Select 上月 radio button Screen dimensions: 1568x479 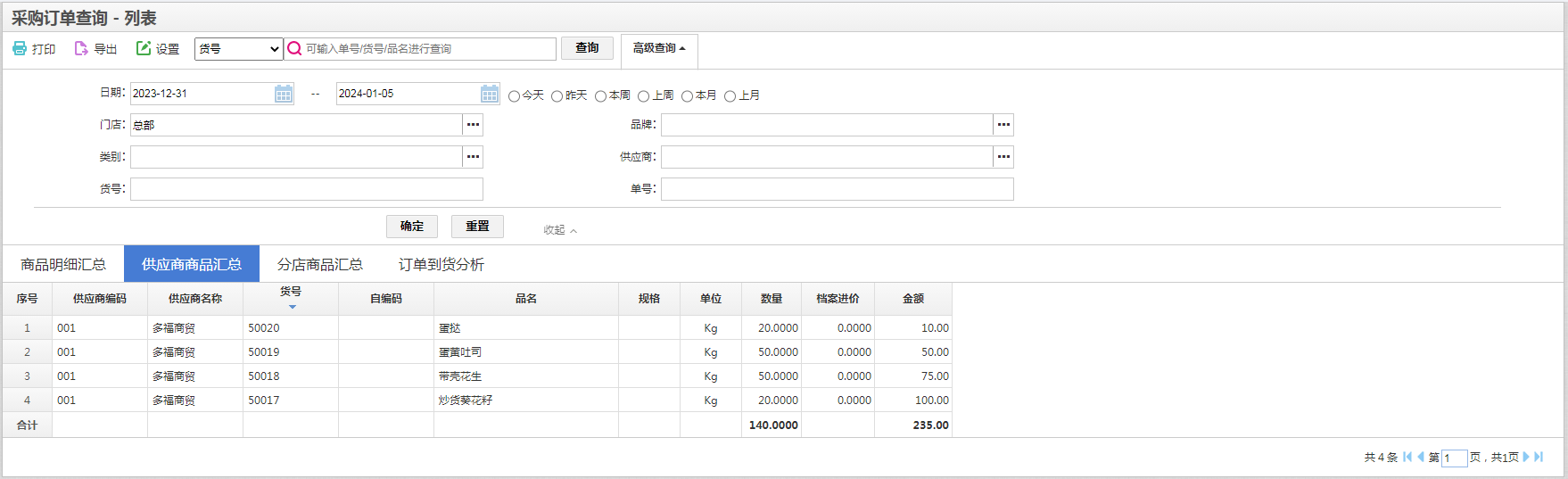tap(730, 96)
